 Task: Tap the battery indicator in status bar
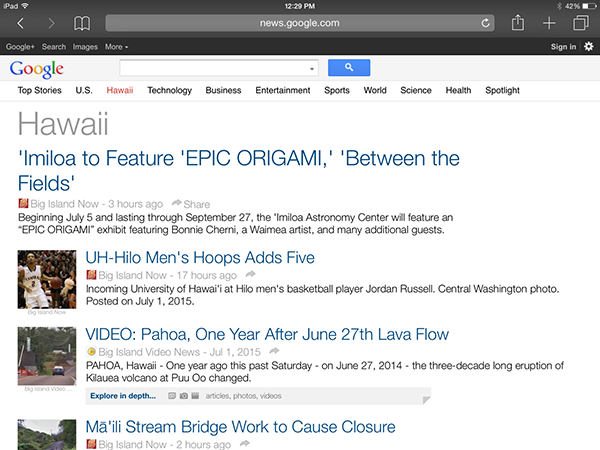[x=589, y=6]
